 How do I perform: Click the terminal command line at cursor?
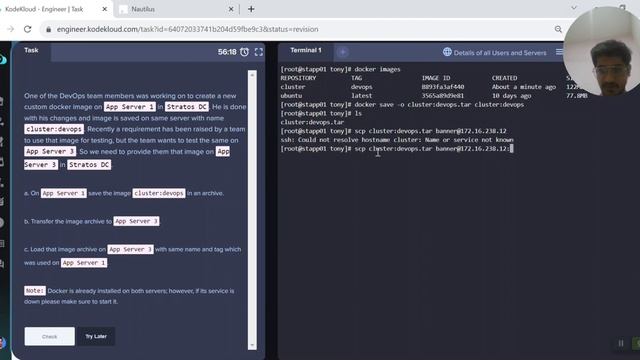[397, 149]
